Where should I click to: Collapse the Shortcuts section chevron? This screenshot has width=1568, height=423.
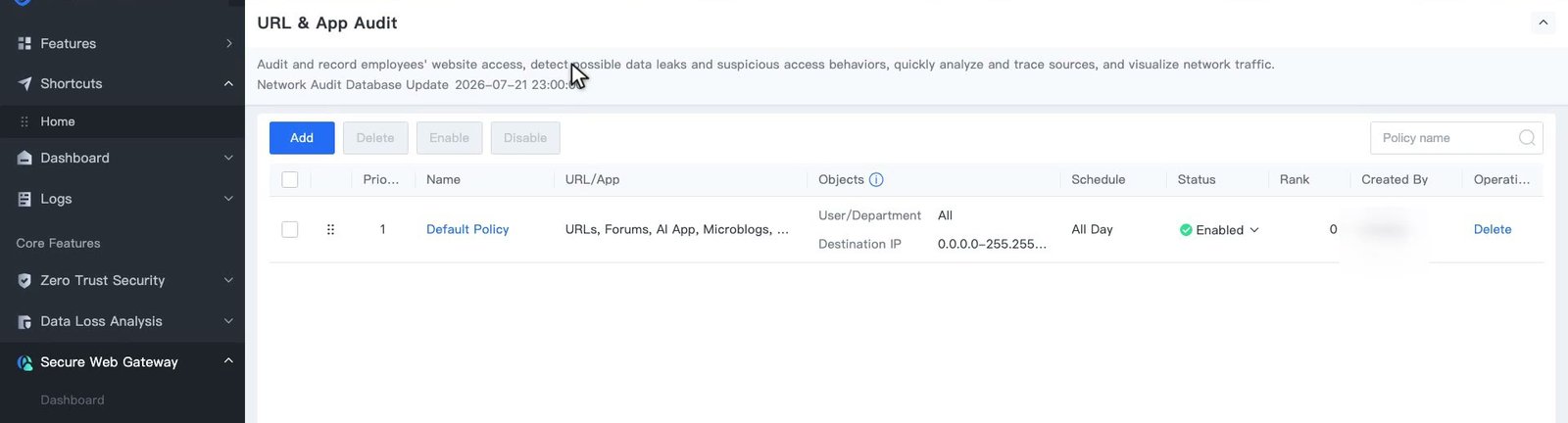click(x=228, y=84)
